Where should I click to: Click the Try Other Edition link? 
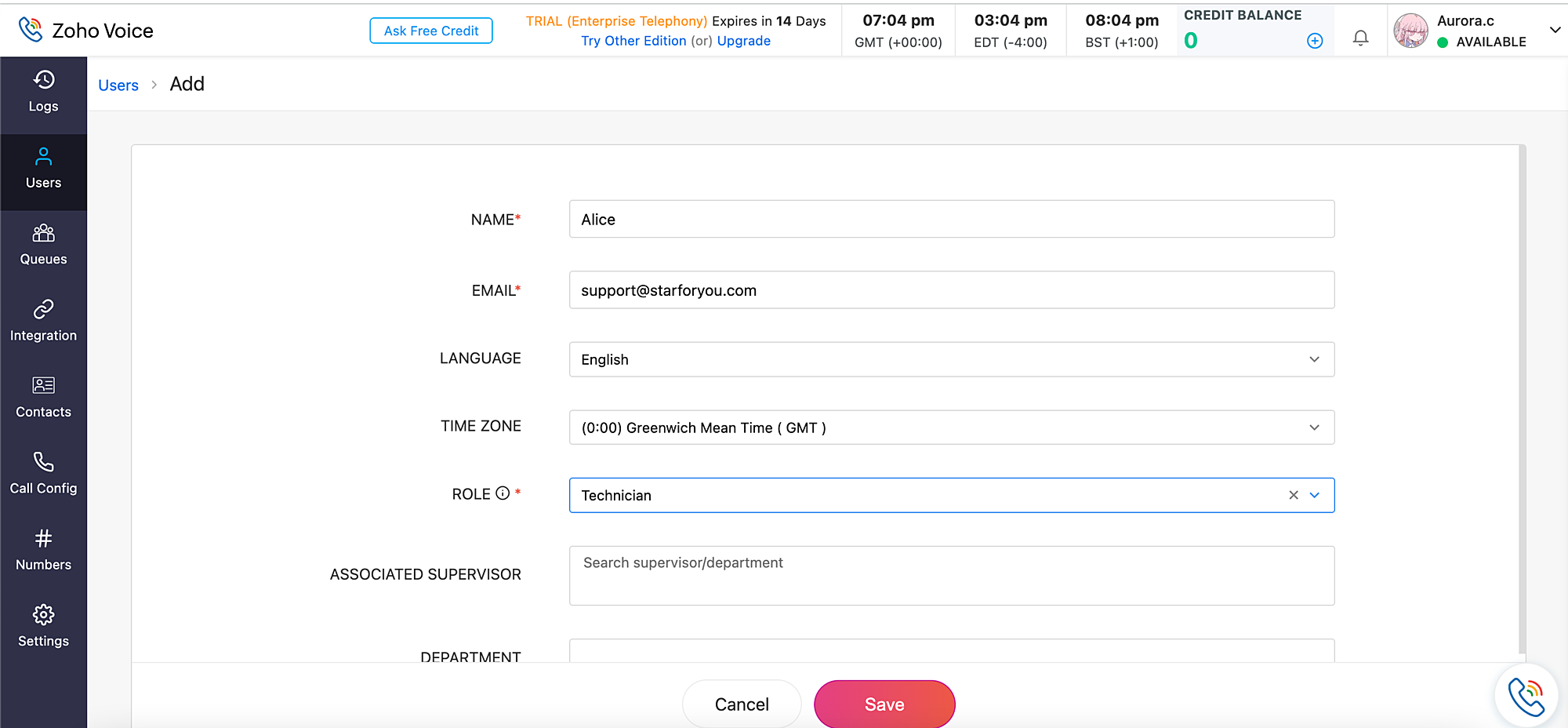pos(633,41)
